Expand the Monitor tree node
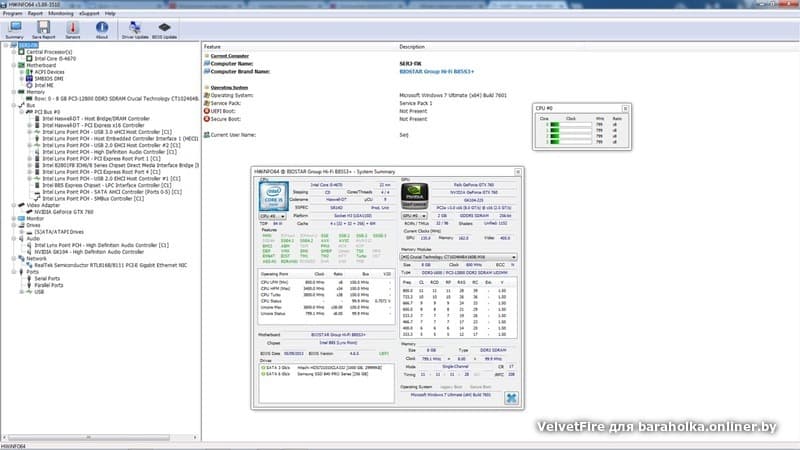The image size is (800, 450). pos(14,218)
